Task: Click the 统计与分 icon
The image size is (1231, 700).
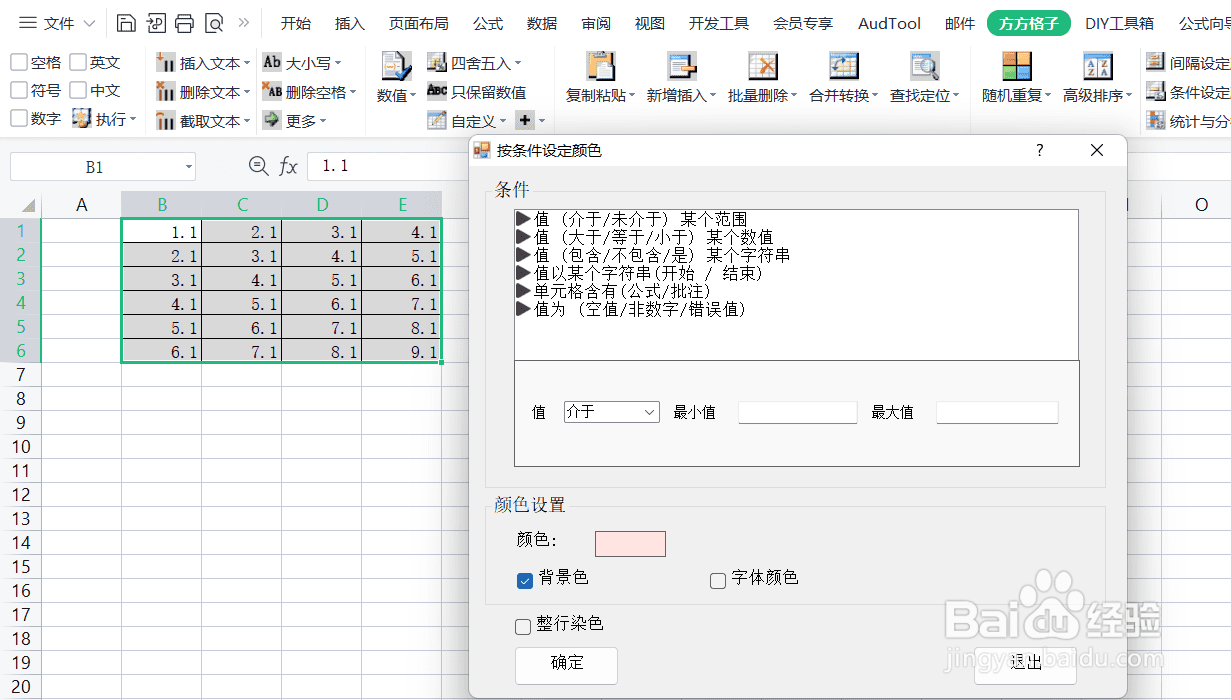Action: pos(1155,121)
